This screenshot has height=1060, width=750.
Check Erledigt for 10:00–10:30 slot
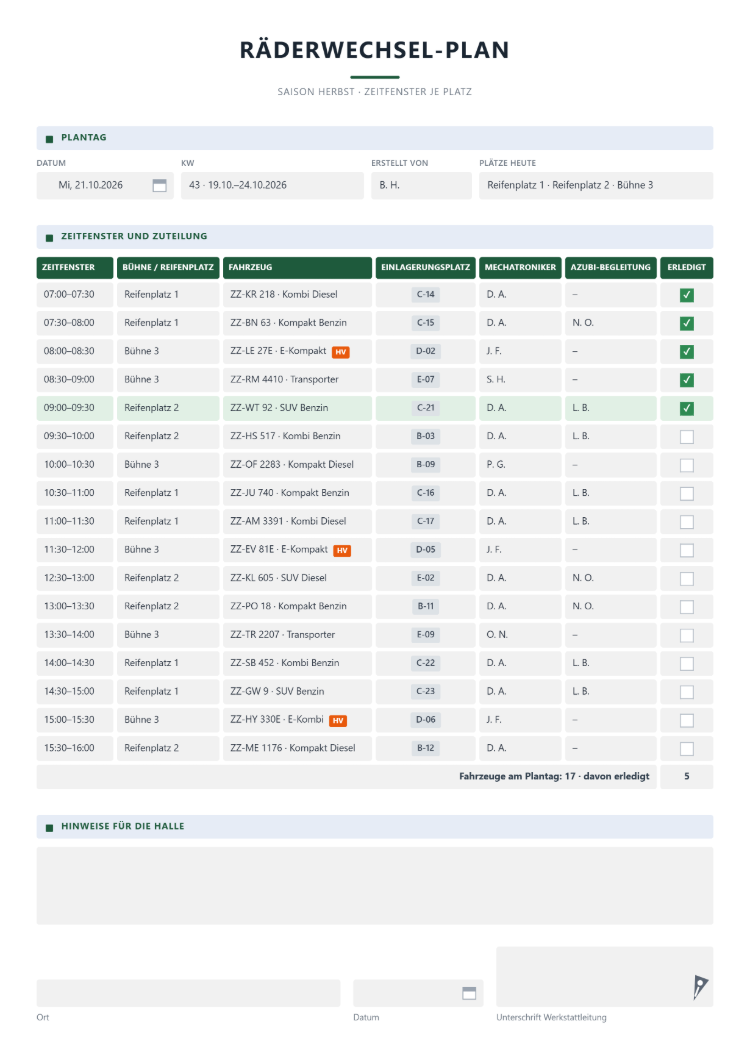point(686,465)
